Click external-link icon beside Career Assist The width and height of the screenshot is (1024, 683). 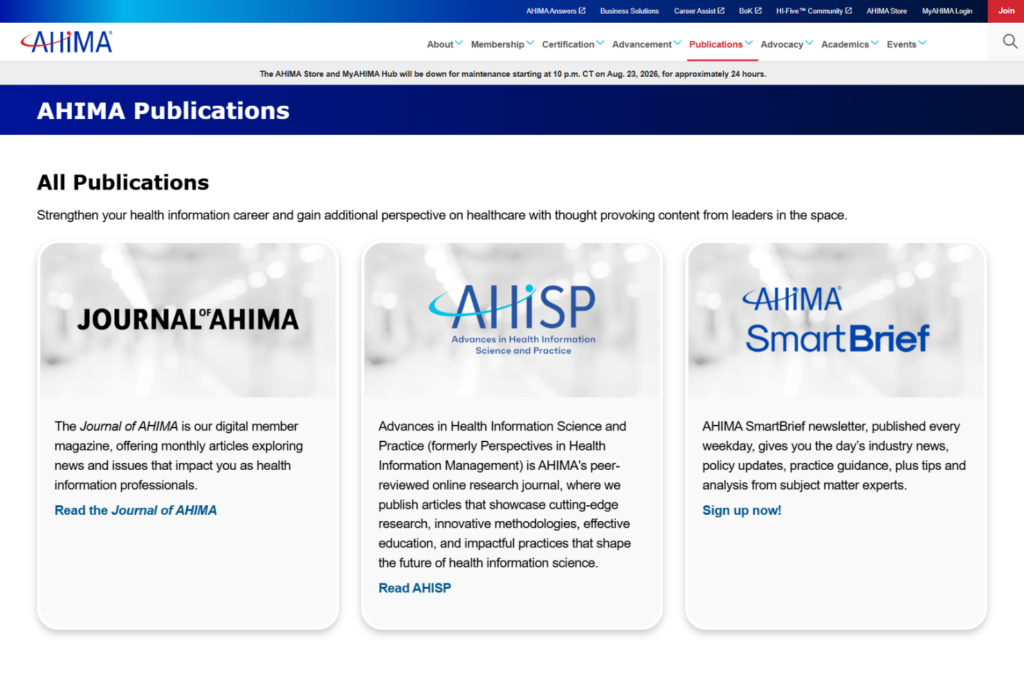[x=721, y=10]
